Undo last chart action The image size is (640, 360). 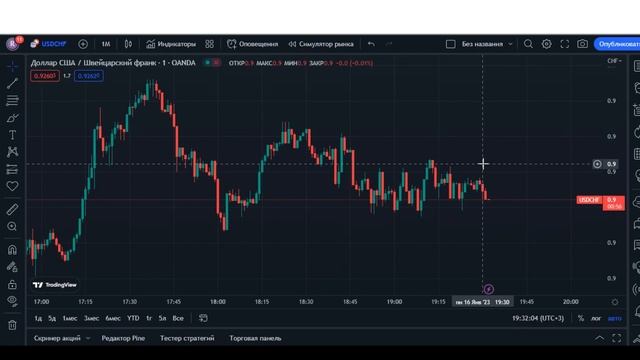click(371, 44)
